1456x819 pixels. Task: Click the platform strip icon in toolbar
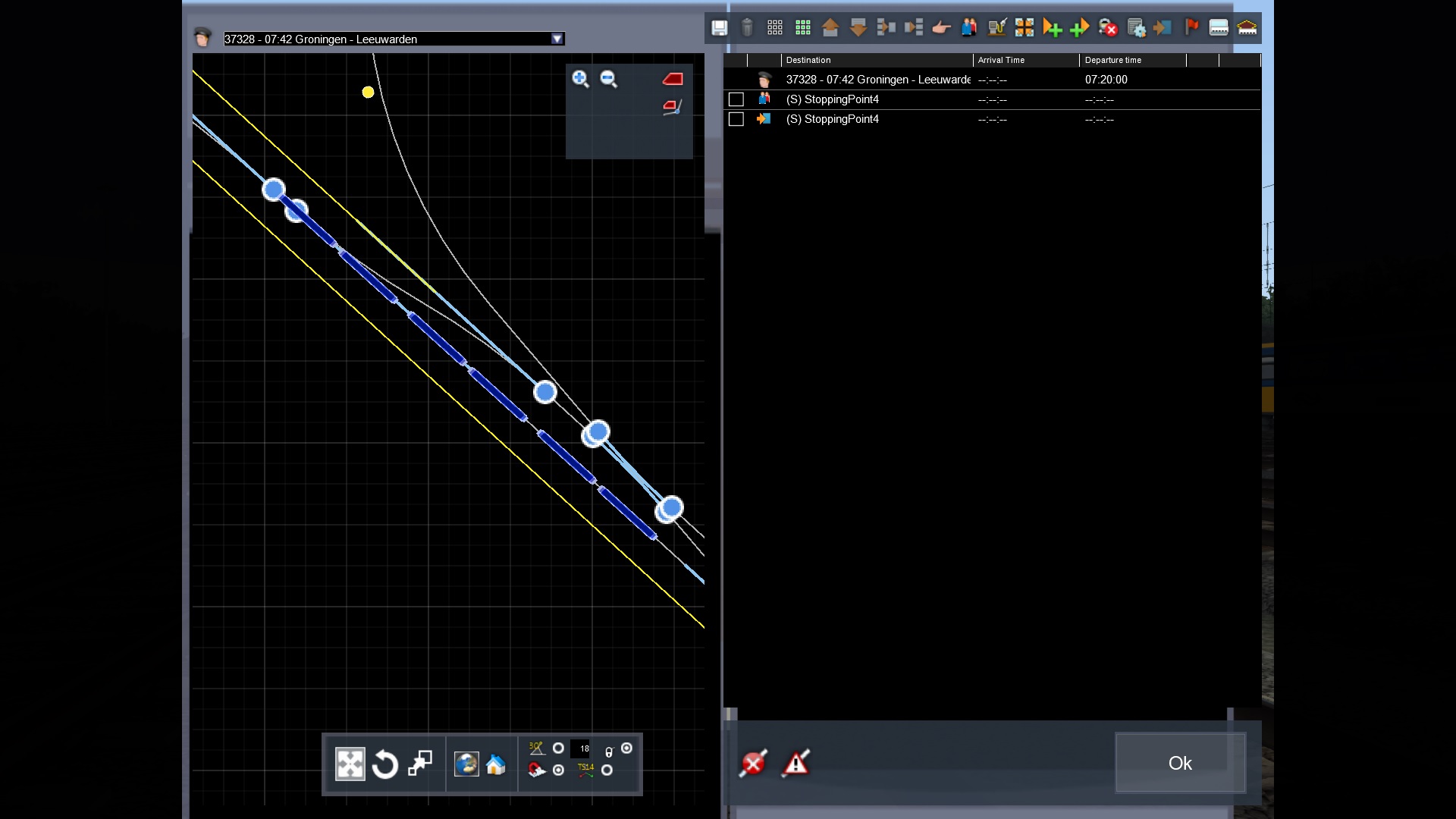(x=1219, y=28)
